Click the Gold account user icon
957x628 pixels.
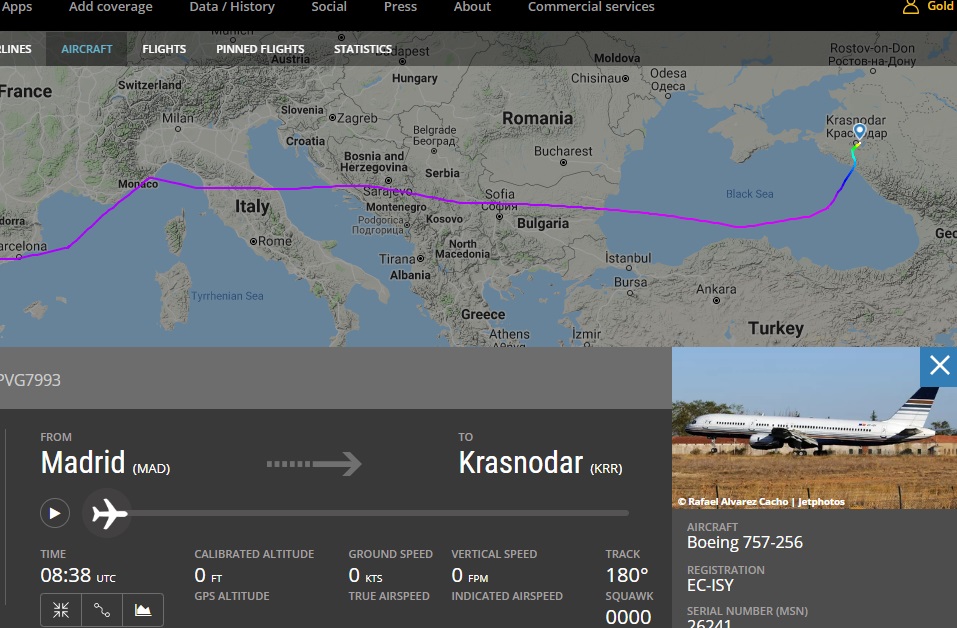tap(910, 7)
